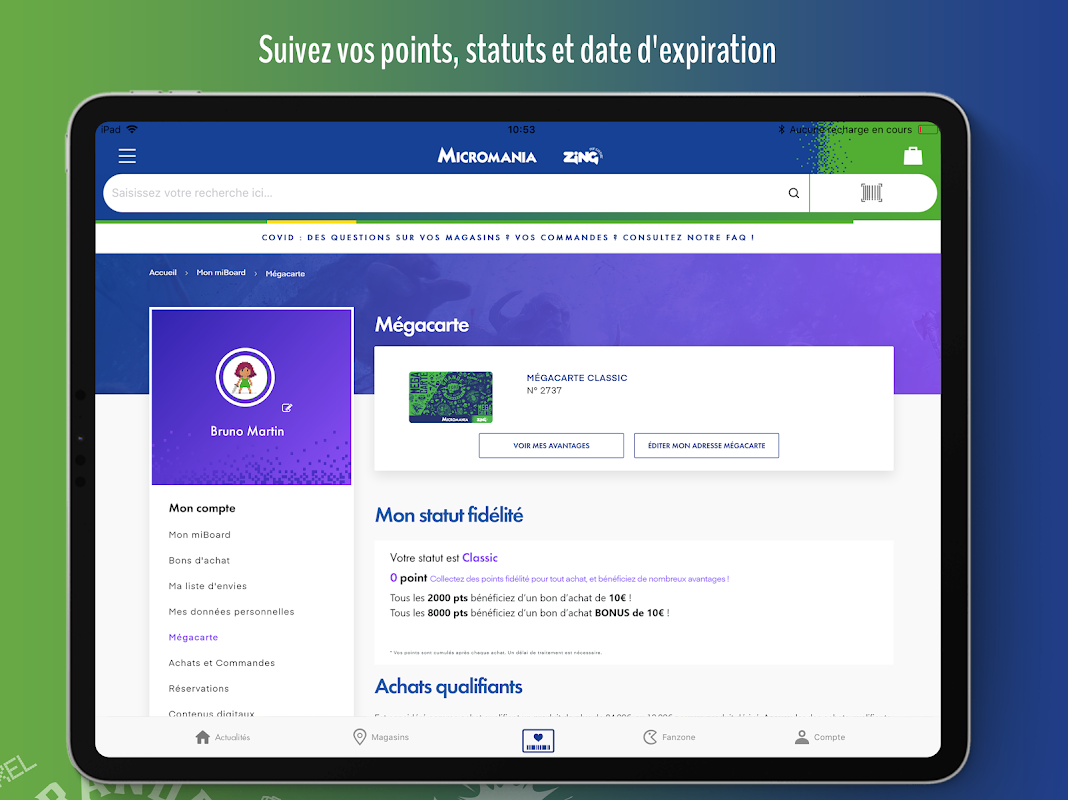Open the hamburger navigation menu
This screenshot has height=800, width=1068.
[127, 156]
